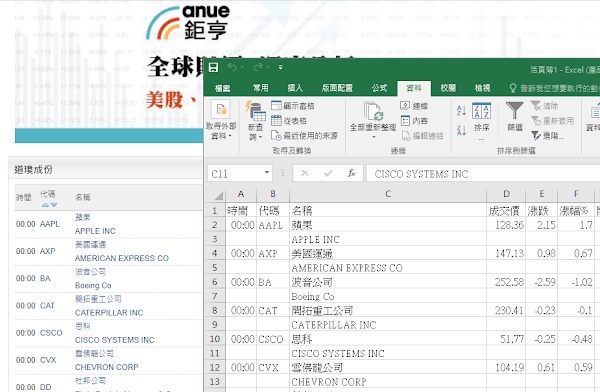Select the 成交價 header cell
This screenshot has height=392, width=600.
point(506,211)
